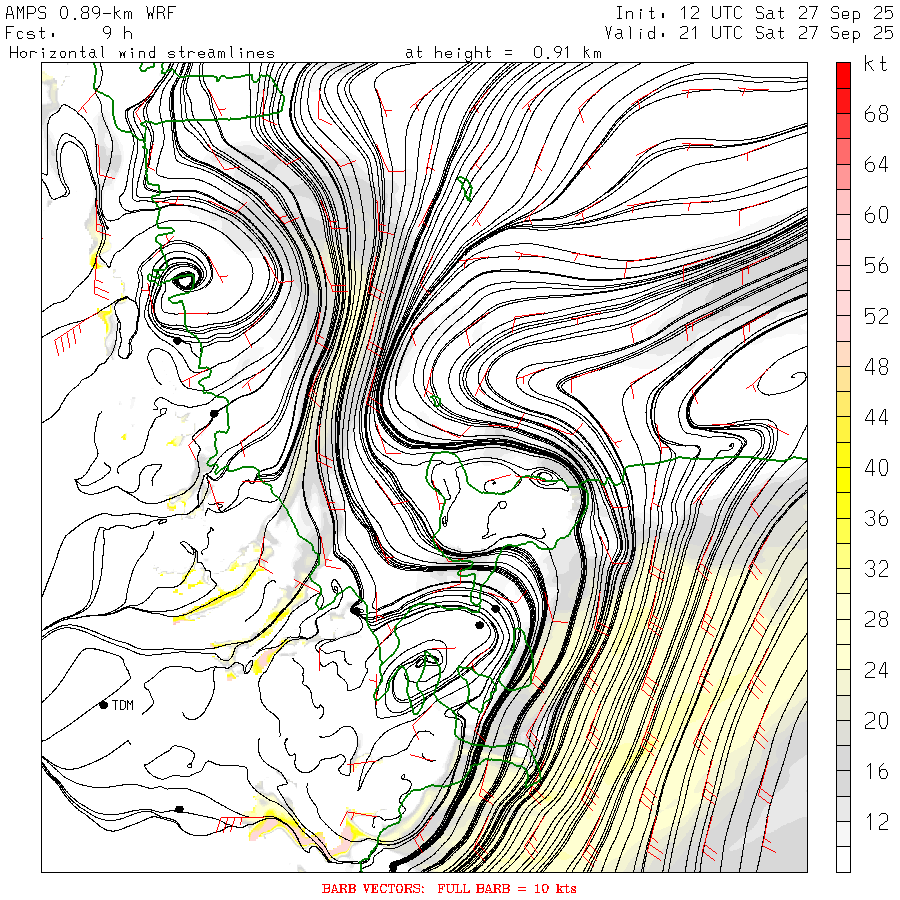This screenshot has height=900, width=900.
Task: Click the TDM station label
Action: 123,705
